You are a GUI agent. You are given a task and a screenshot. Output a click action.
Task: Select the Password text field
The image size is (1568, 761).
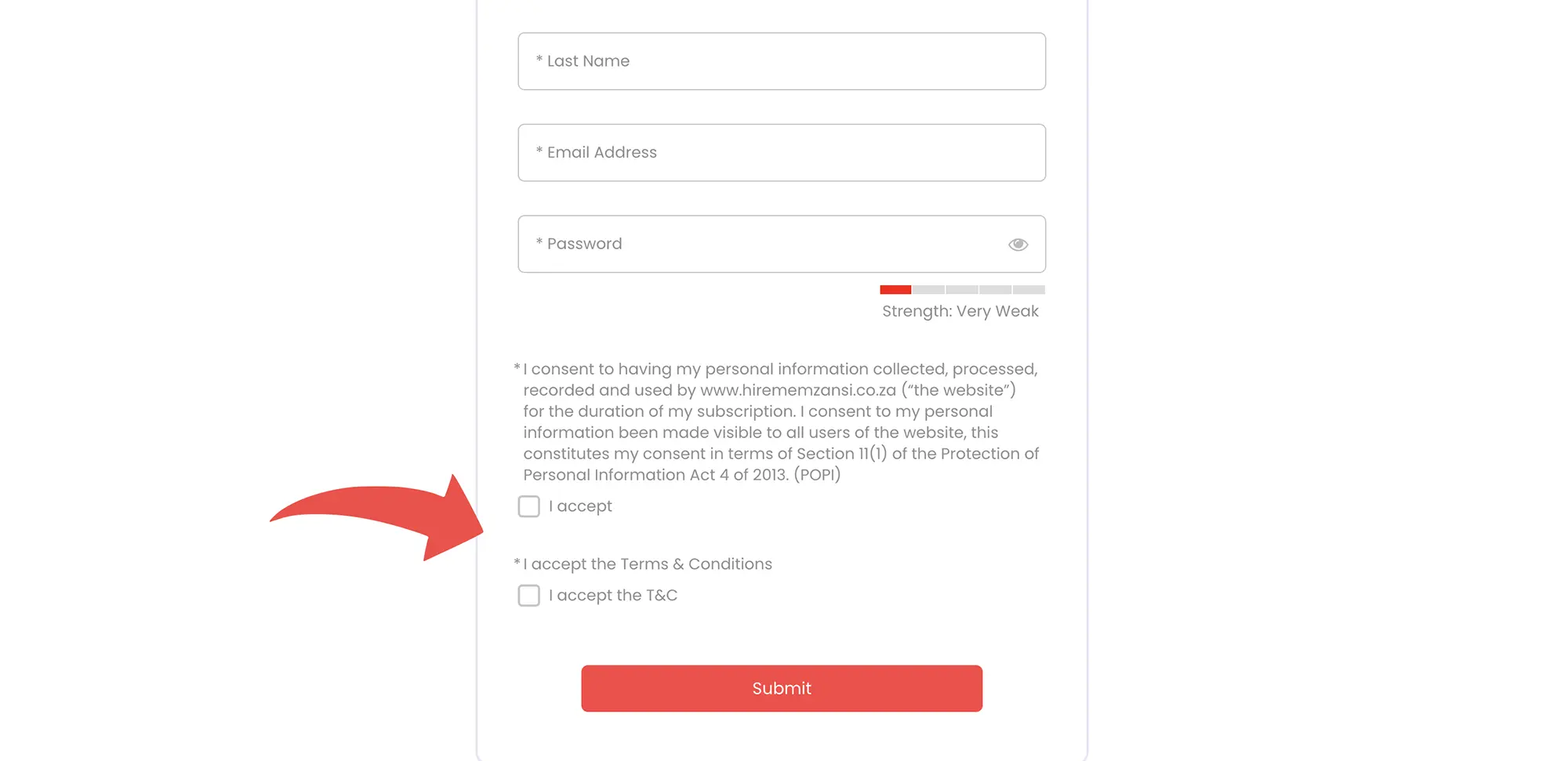[x=760, y=245]
